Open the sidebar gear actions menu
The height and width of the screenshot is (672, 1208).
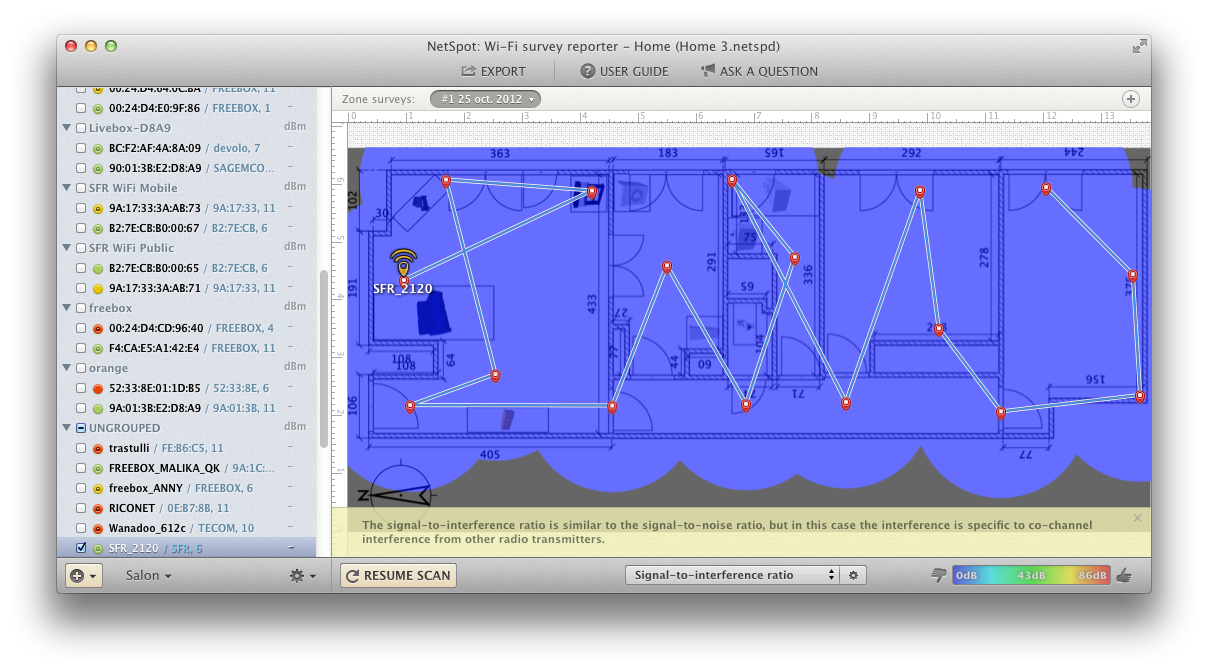[302, 576]
